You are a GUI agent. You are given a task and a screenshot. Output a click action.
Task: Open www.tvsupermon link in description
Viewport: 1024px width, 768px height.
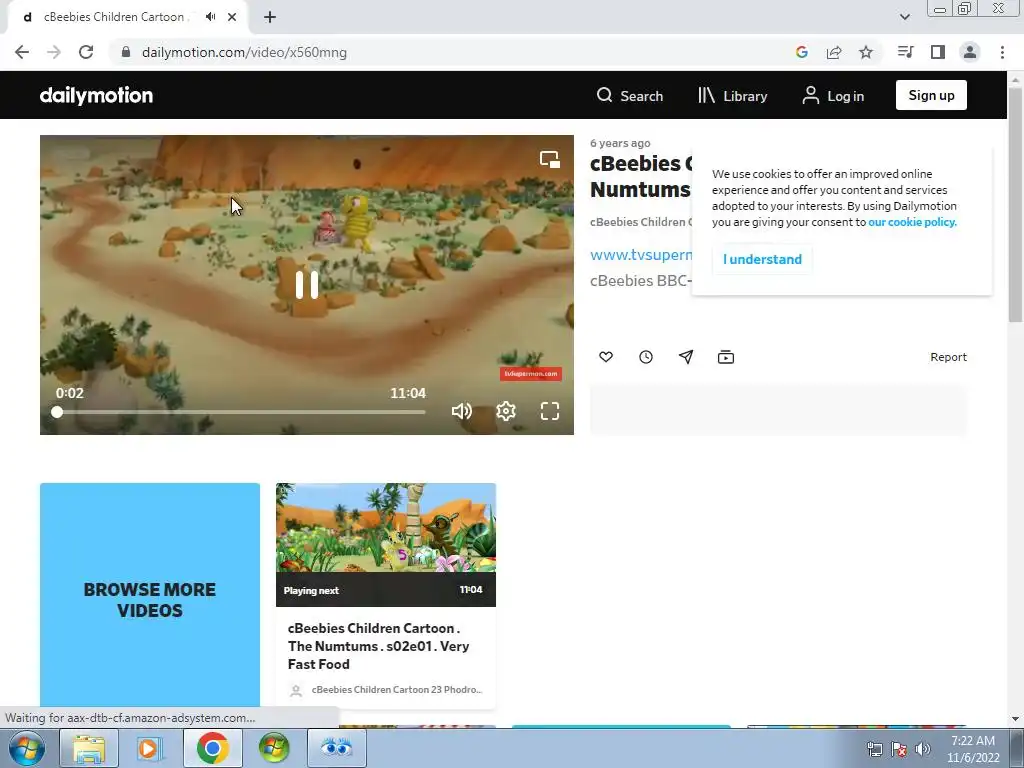click(641, 255)
